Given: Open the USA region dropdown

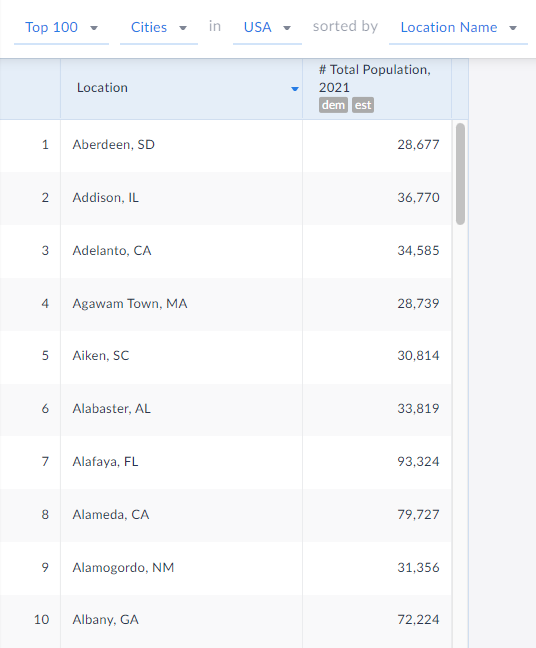Looking at the screenshot, I should [267, 28].
